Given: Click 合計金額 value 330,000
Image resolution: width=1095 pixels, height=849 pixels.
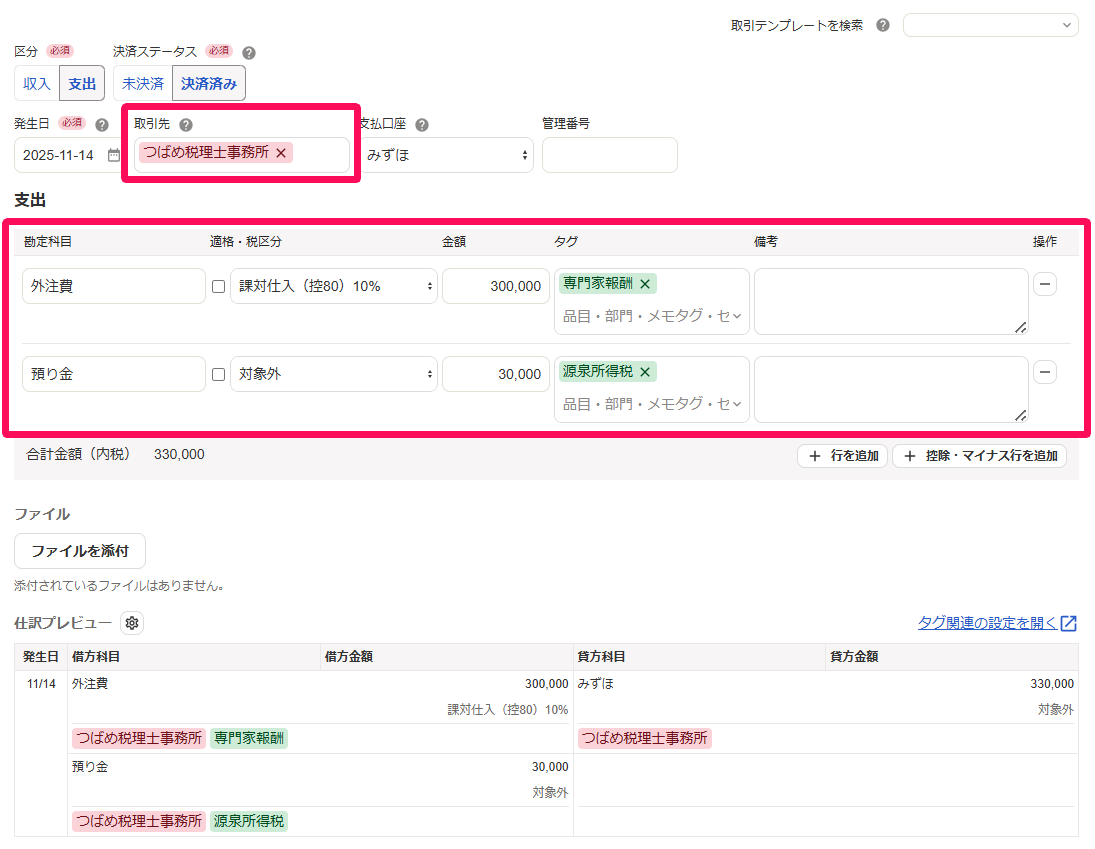Looking at the screenshot, I should [179, 455].
